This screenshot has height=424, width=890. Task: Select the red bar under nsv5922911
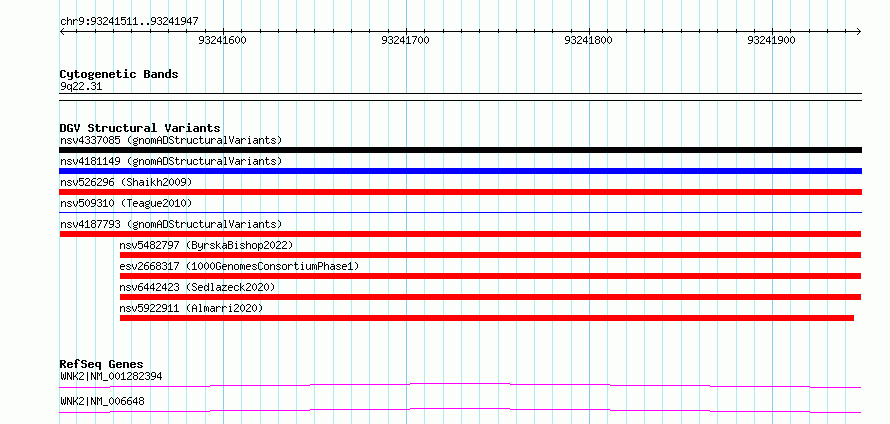[x=487, y=318]
